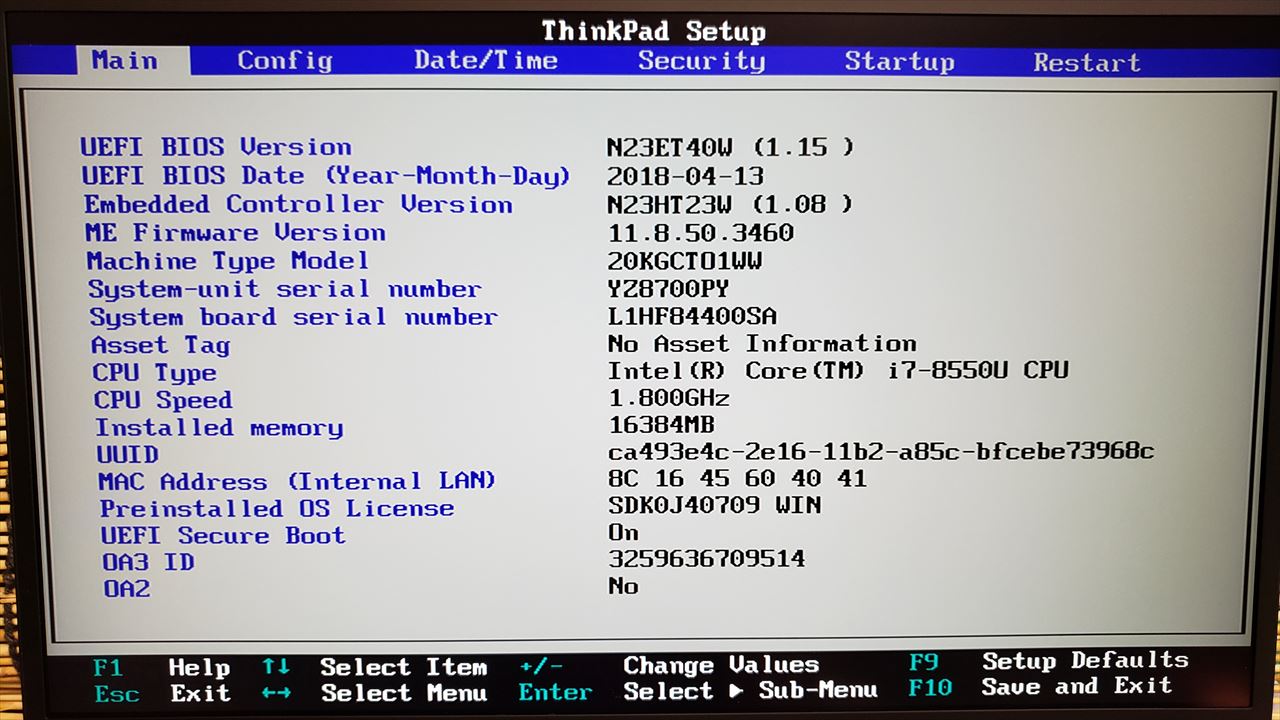1280x720 pixels.
Task: Select the CPU Type label
Action: tap(154, 373)
